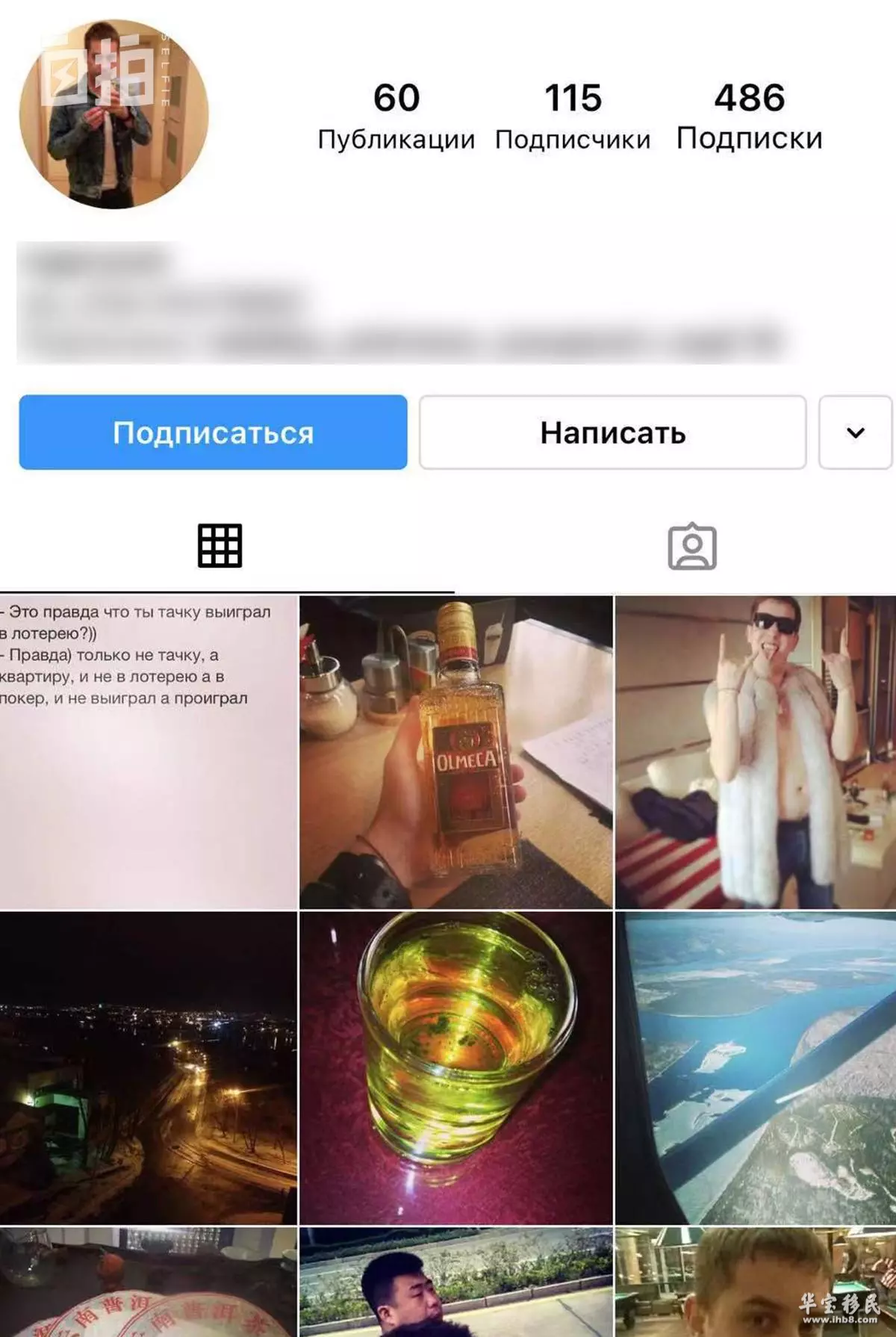Open the green drink glass photo
Viewport: 896px width, 1337px height.
455,1068
